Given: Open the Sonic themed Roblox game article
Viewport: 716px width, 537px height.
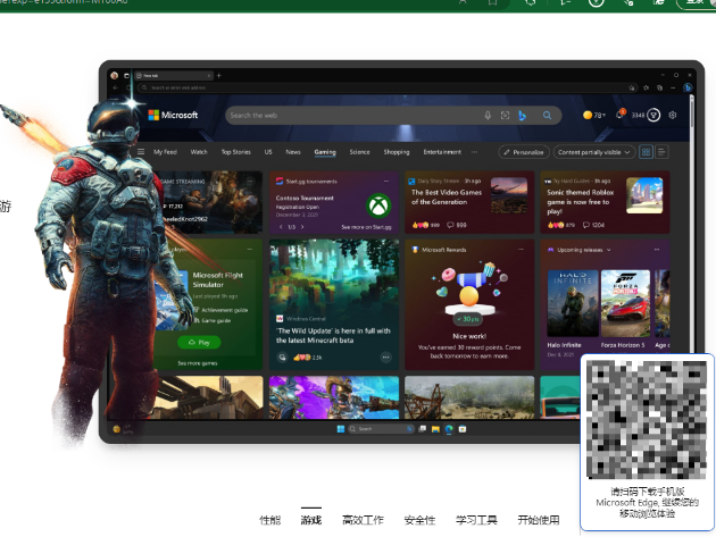Looking at the screenshot, I should [x=605, y=202].
